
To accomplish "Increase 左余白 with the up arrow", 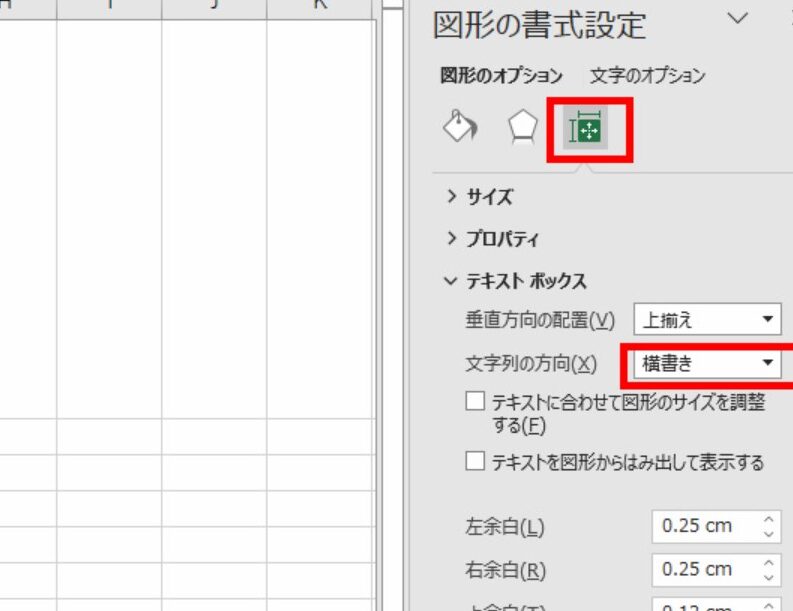I will pos(768,519).
